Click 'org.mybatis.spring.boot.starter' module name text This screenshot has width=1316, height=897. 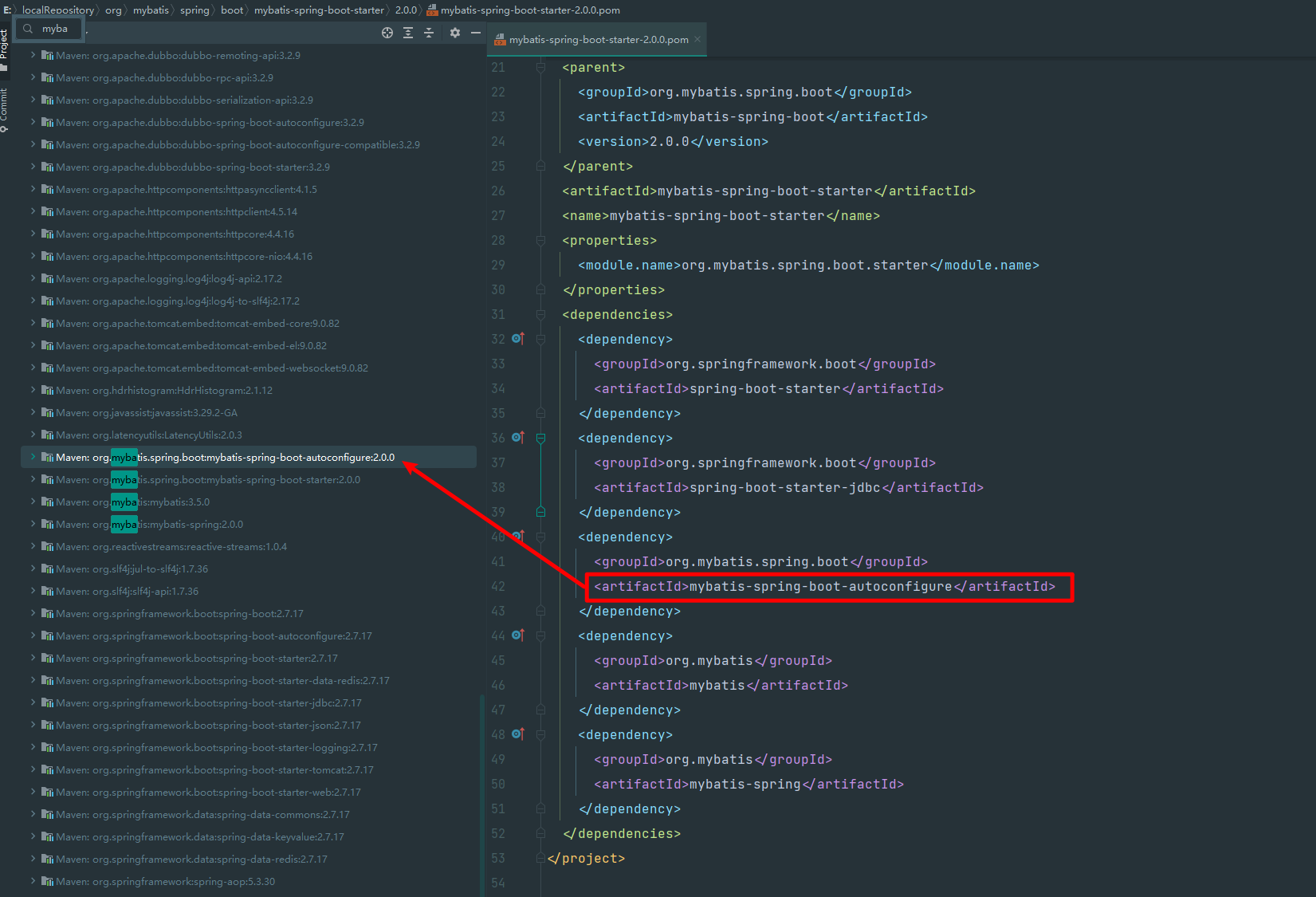coord(805,266)
